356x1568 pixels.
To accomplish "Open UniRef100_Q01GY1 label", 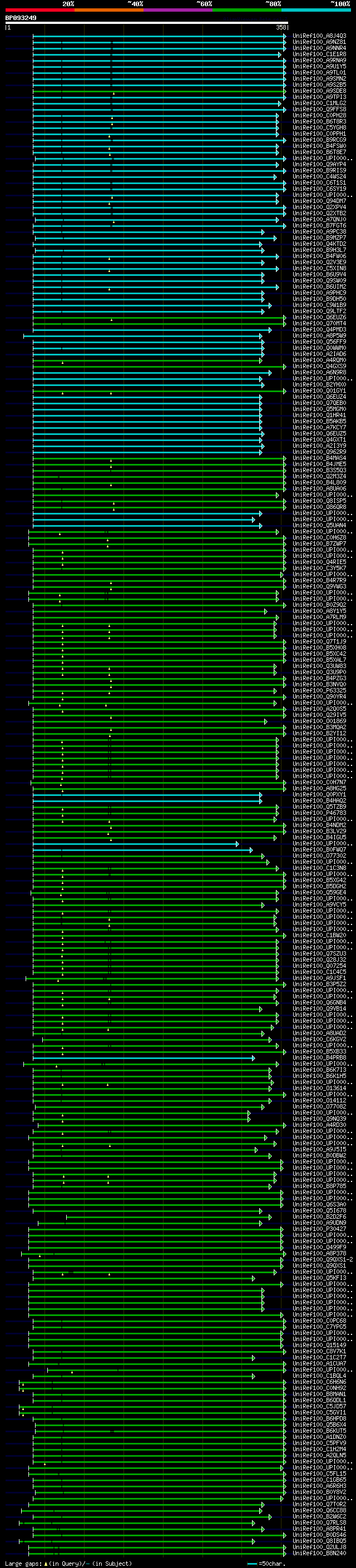I will coord(319,391).
